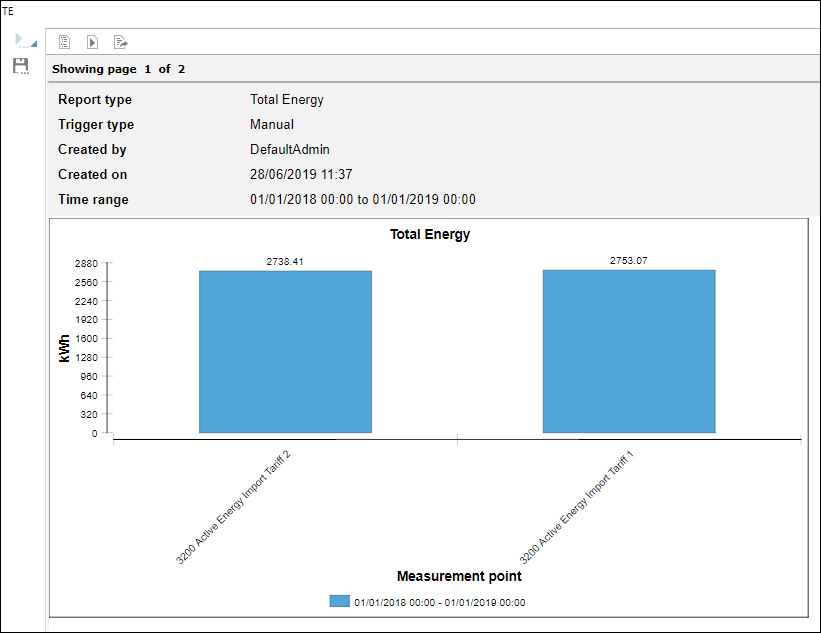Click the save floppy disk icon
Viewport: 821px width, 633px height.
20,66
